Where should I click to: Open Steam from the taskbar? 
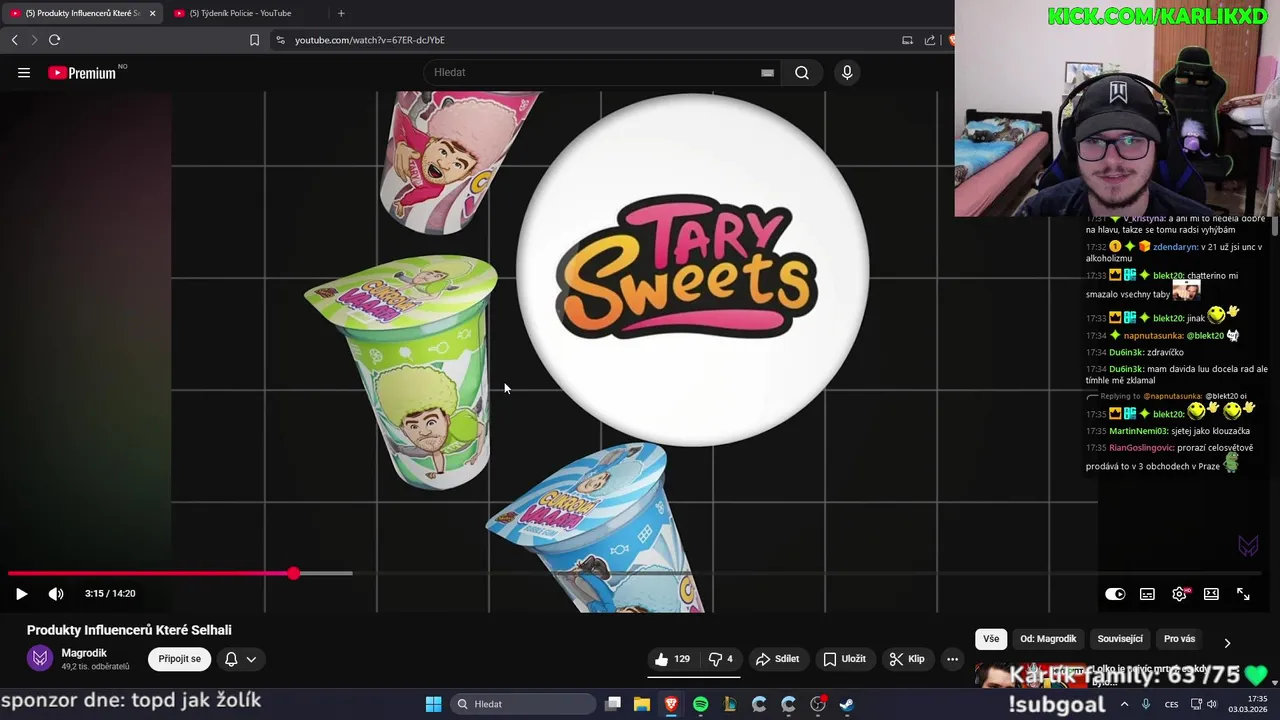click(847, 704)
